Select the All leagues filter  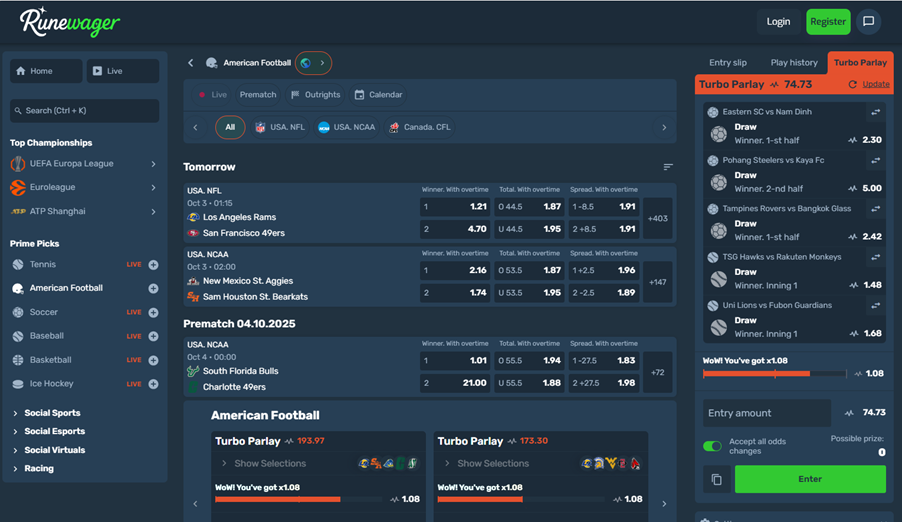coord(230,127)
